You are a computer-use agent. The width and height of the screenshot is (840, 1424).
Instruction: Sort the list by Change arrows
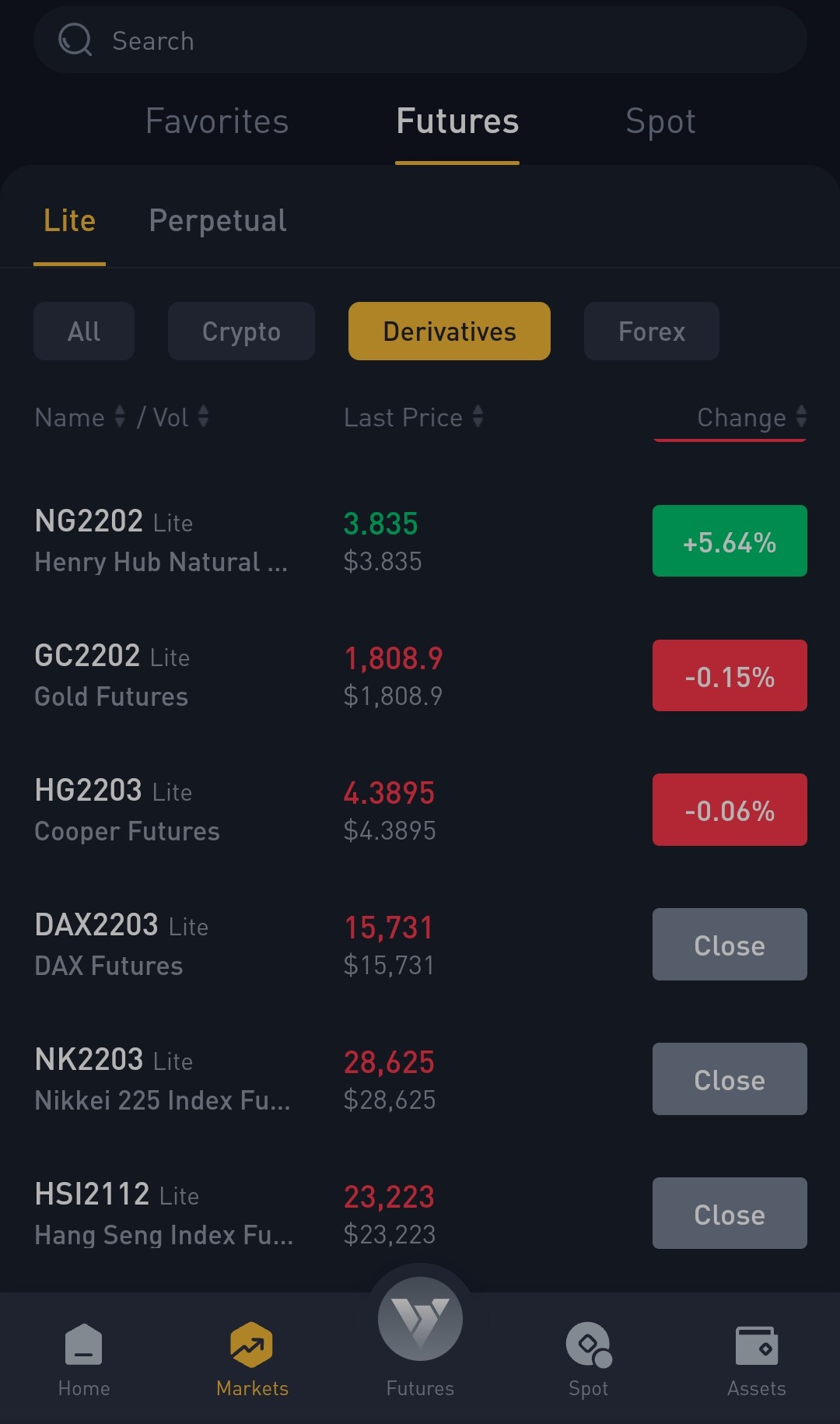coord(801,416)
